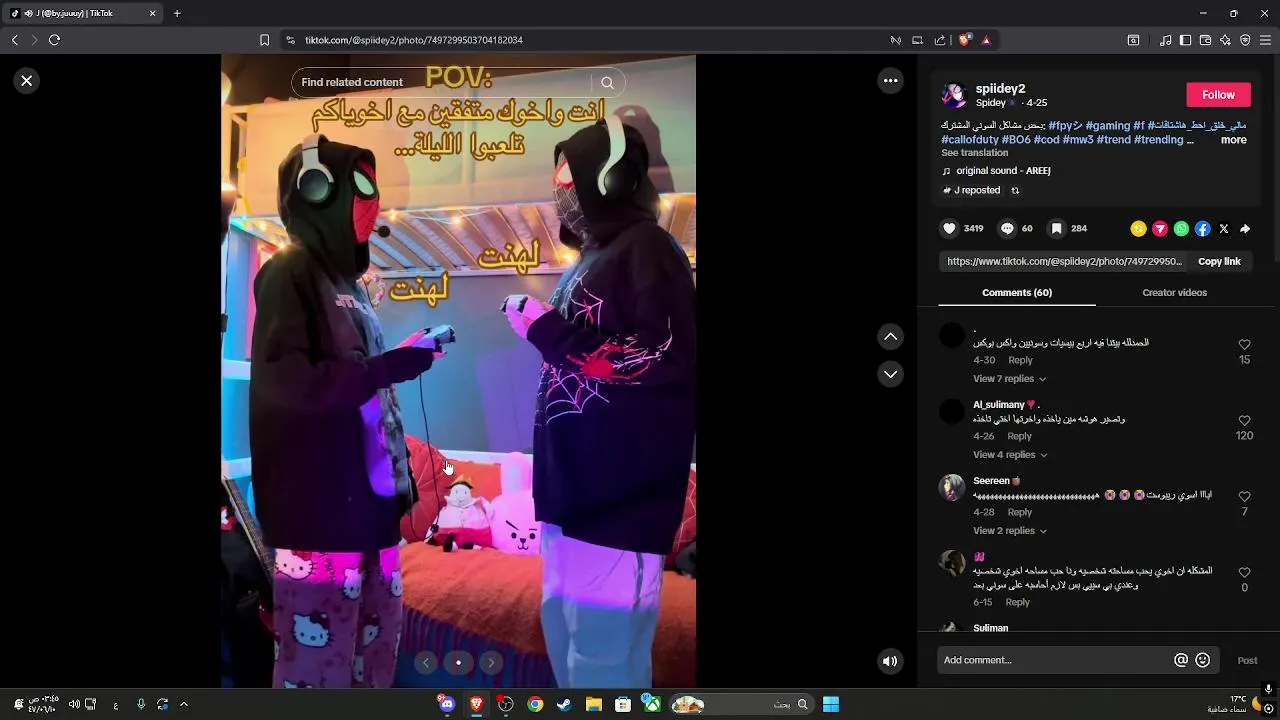Reload the browser page
Screen dimensions: 1280x720
pos(54,40)
